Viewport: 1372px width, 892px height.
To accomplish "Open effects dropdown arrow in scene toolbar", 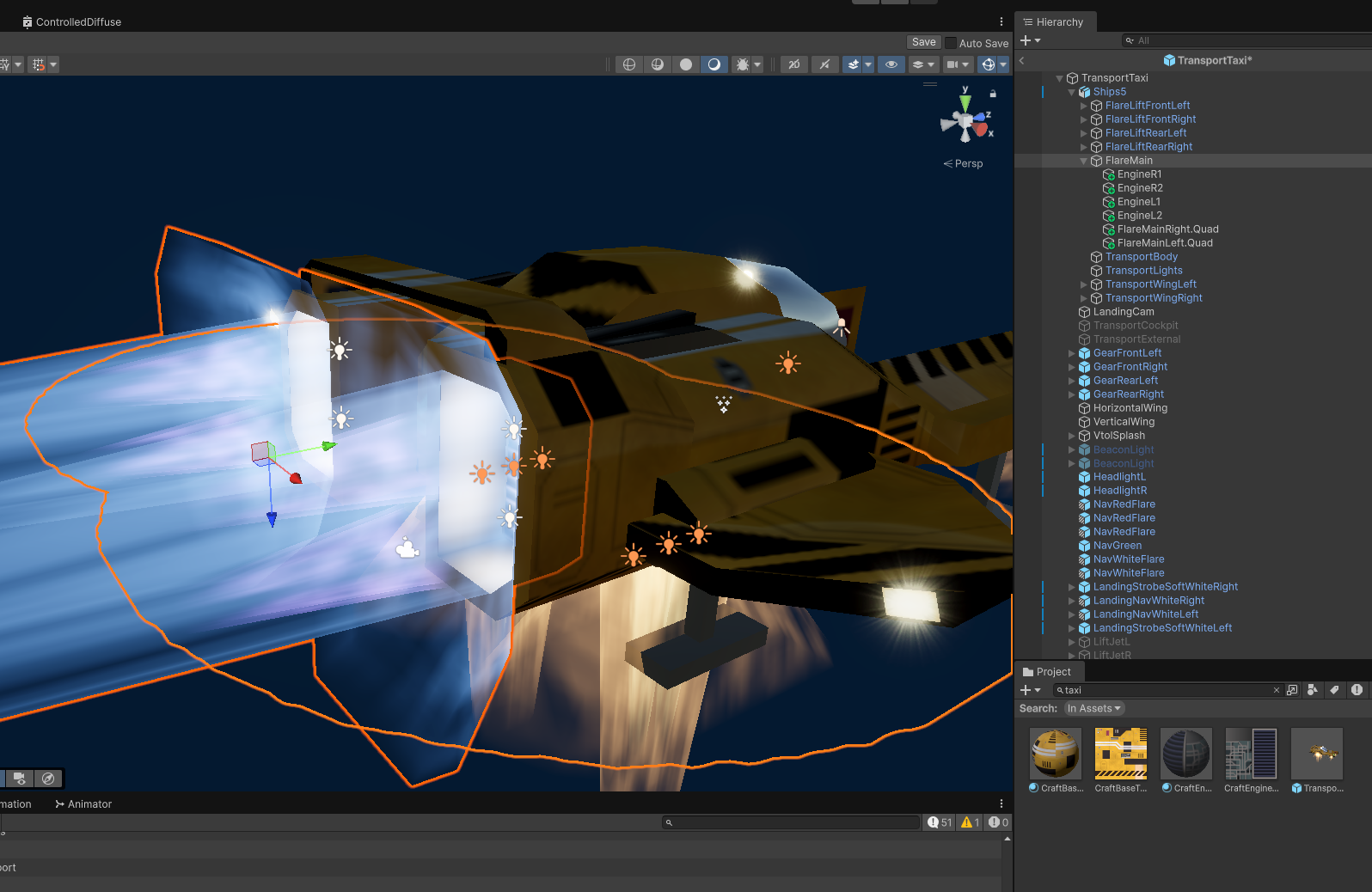I will [868, 64].
